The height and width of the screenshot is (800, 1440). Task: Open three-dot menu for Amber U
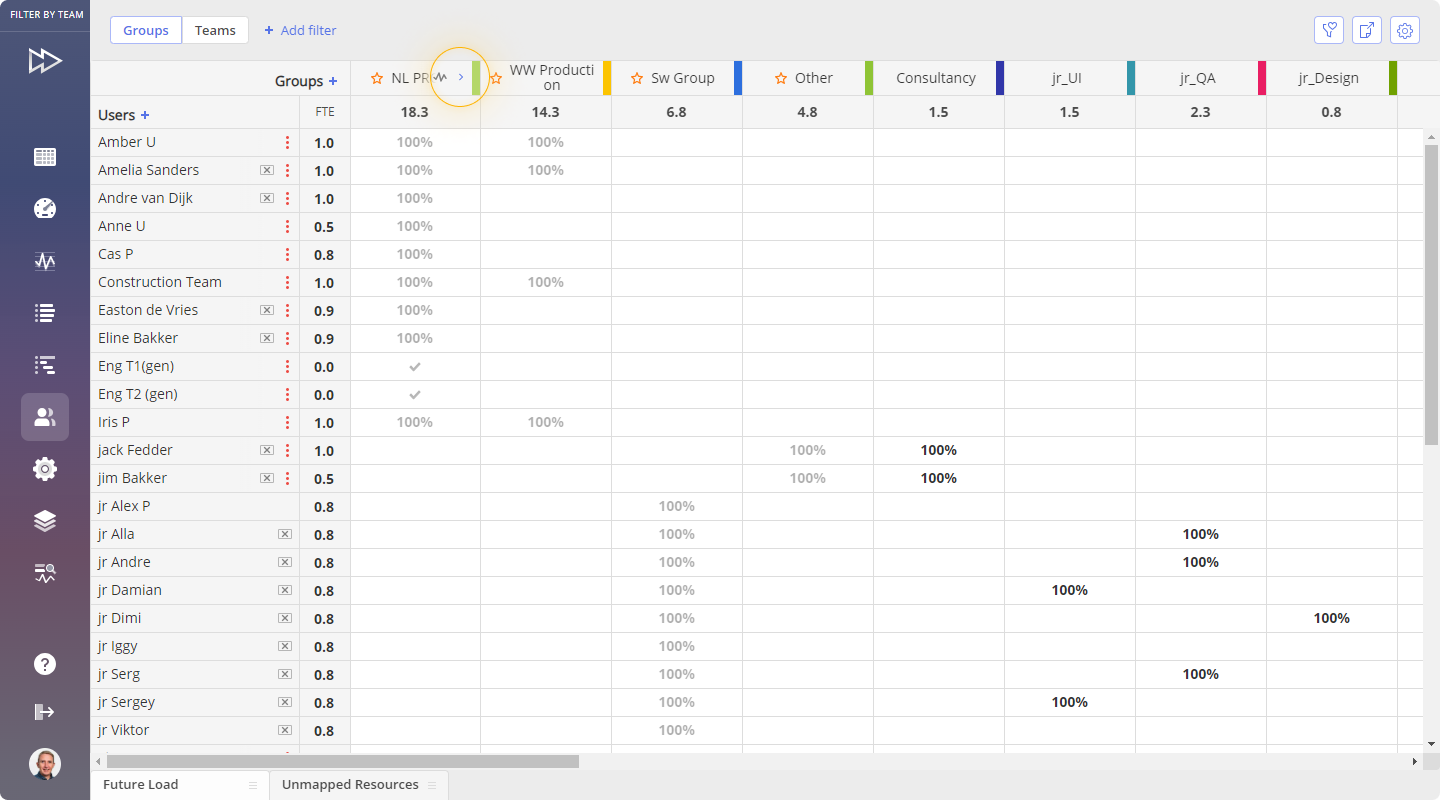[288, 142]
